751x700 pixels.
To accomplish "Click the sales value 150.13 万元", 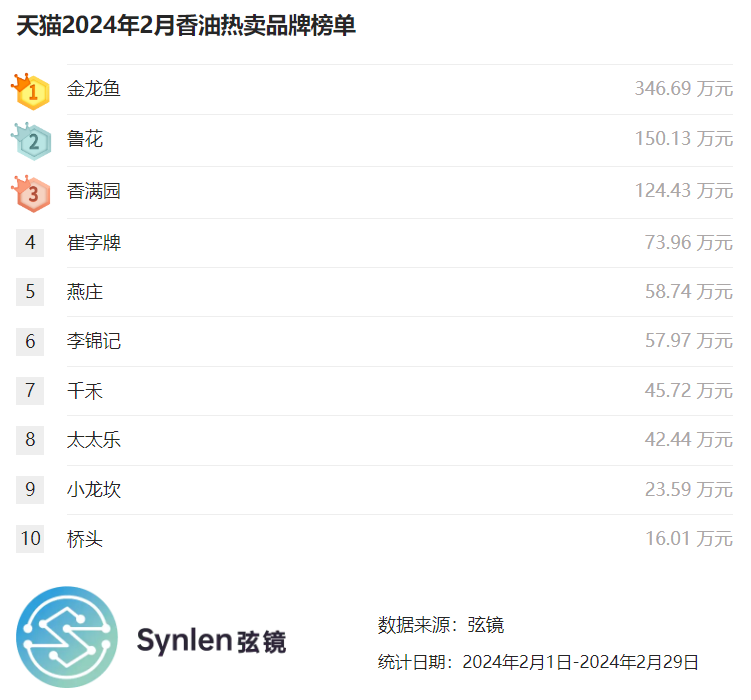I will tap(683, 139).
